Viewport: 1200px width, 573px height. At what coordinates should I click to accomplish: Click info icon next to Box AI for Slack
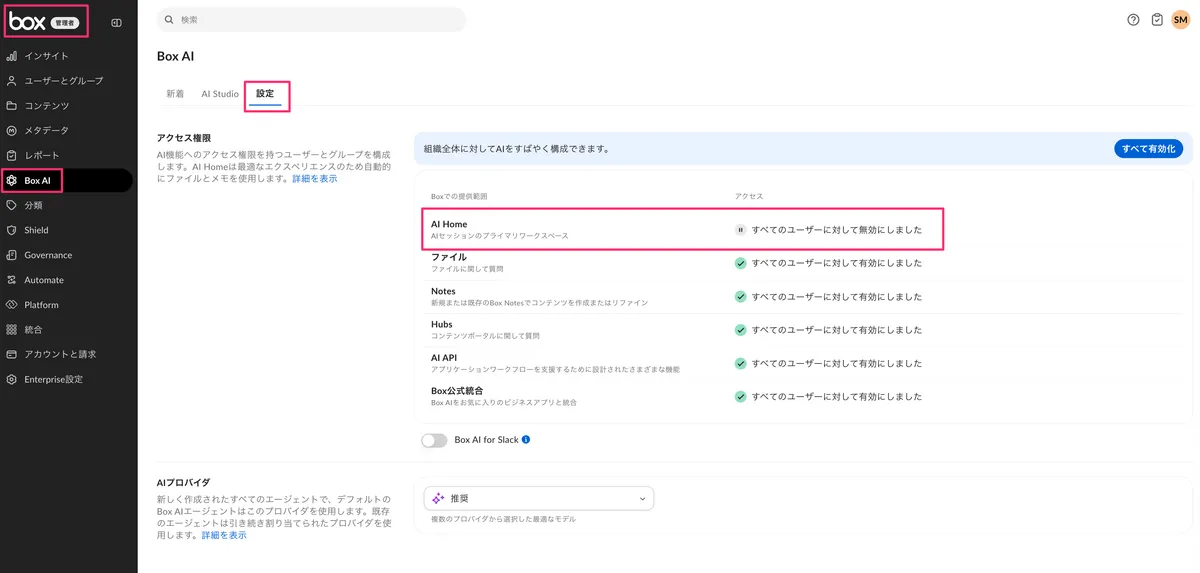526,439
